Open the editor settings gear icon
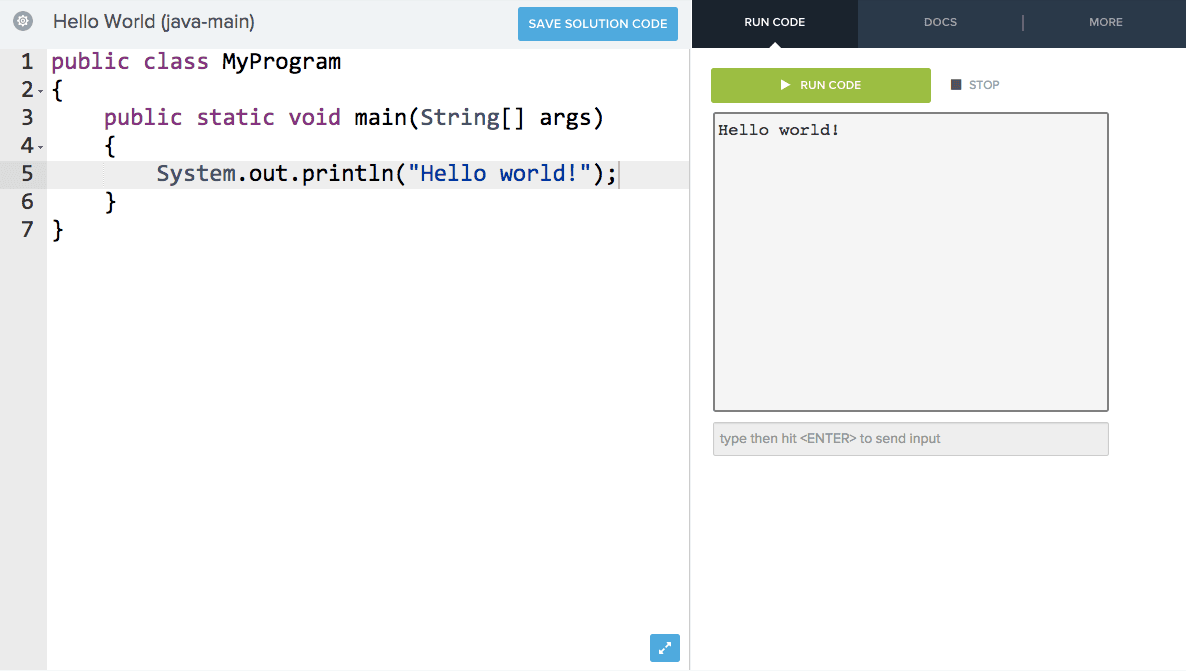Screen dimensions: 1186x671 [x=23, y=21]
